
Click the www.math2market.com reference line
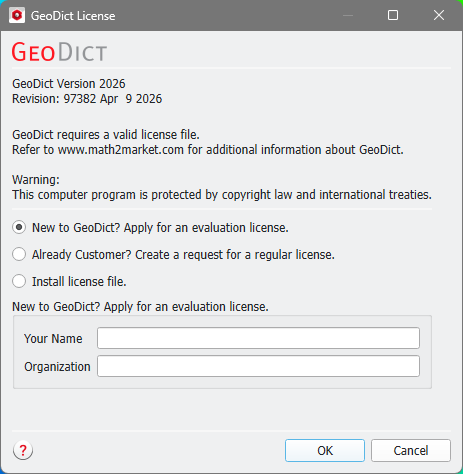click(x=208, y=150)
